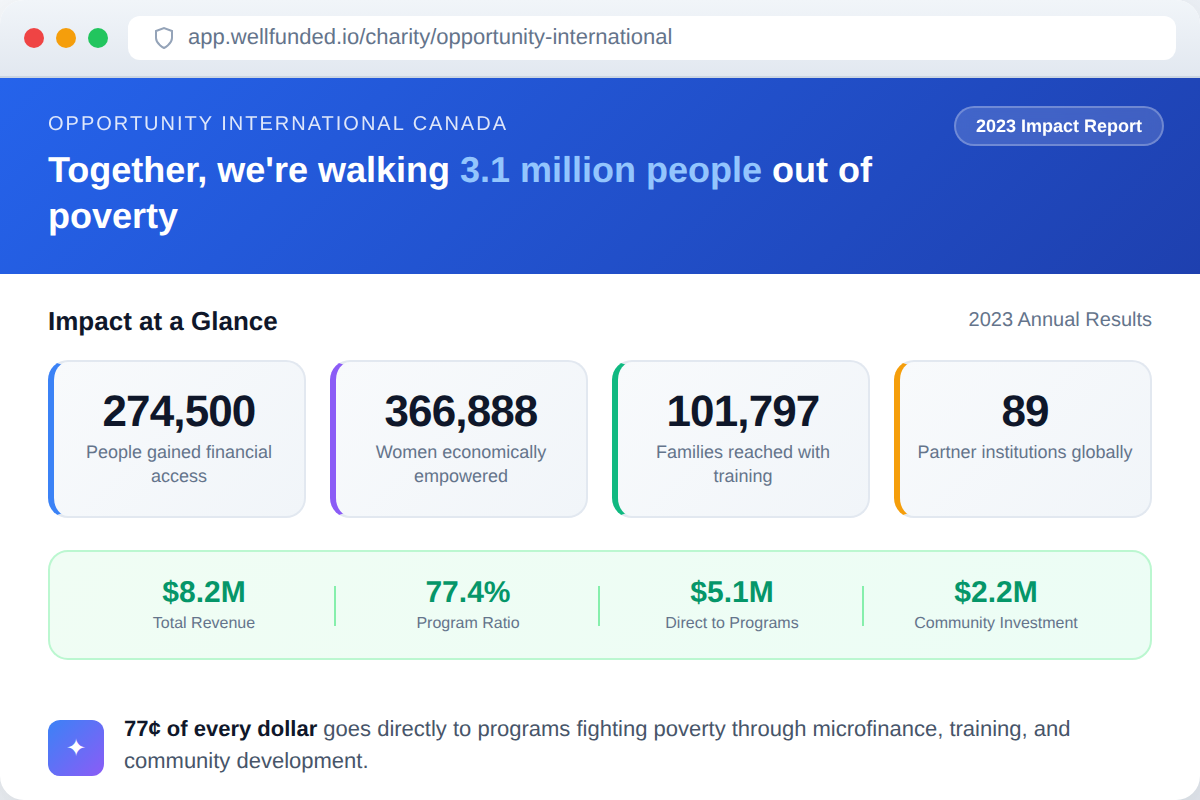The height and width of the screenshot is (800, 1200).
Task: Select the 366,888 women empowered card
Action: 460,439
